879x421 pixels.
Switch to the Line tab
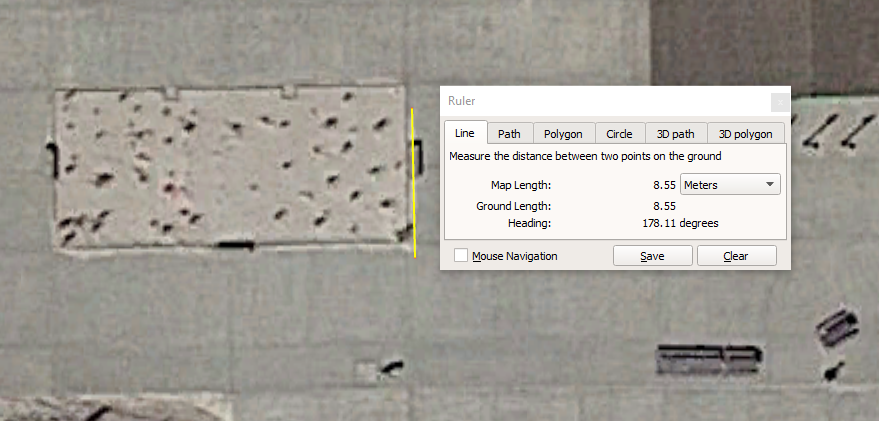(465, 134)
